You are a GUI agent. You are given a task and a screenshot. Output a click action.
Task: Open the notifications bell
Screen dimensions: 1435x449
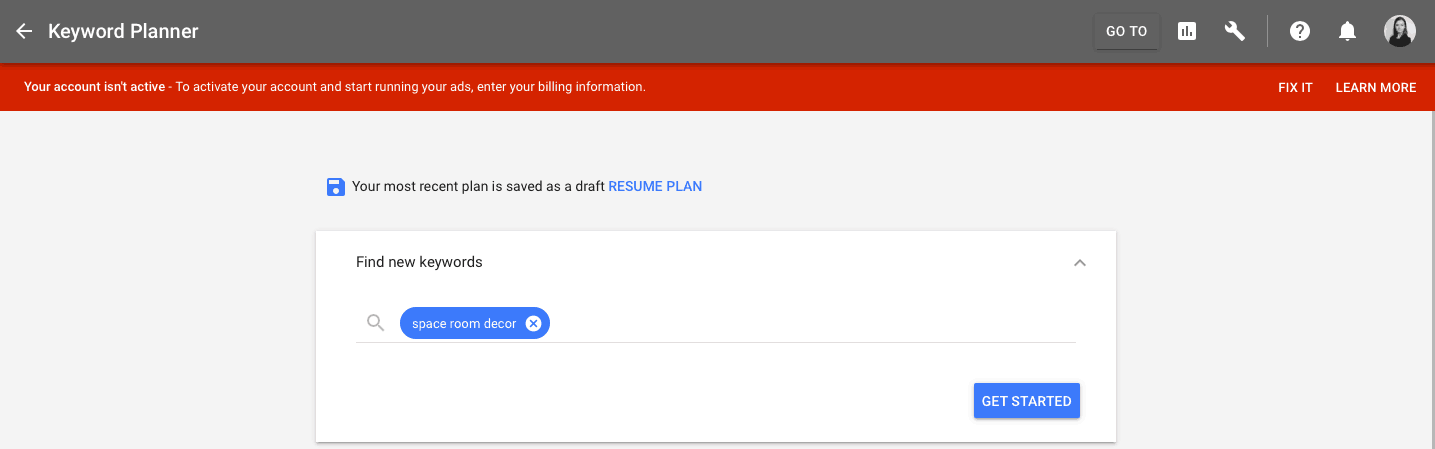tap(1348, 31)
